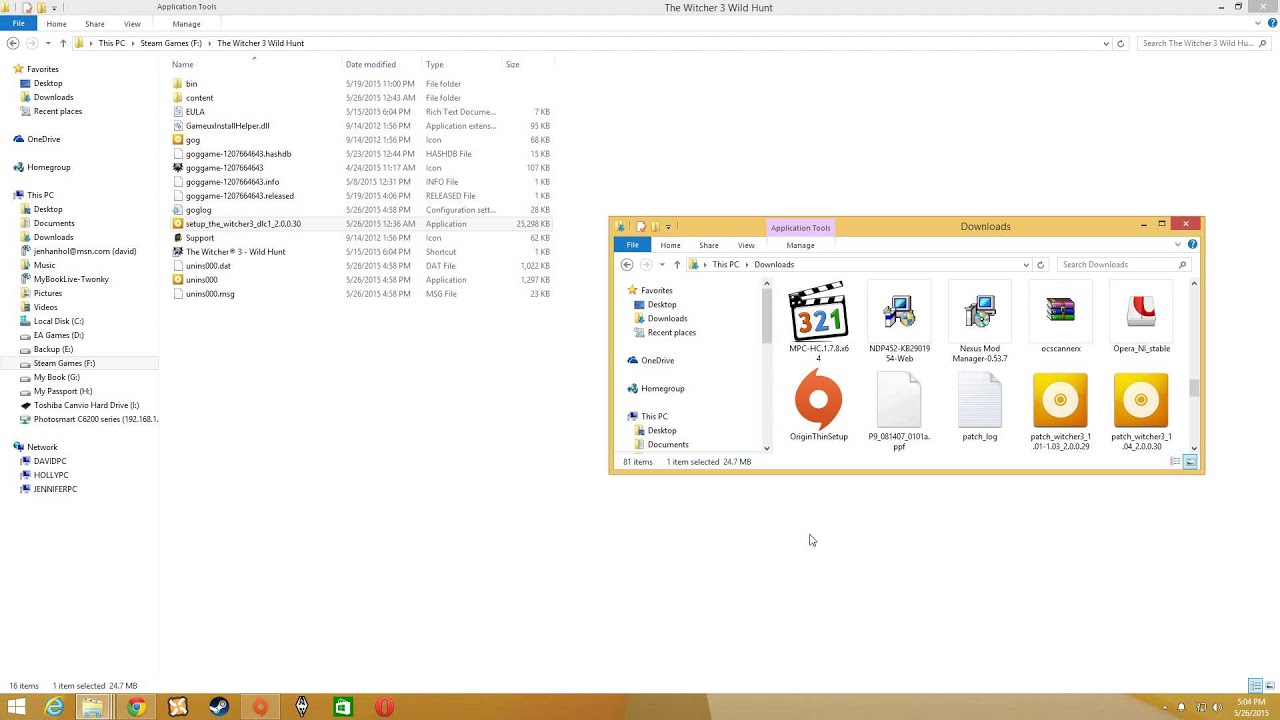Open Windows Store from taskbar
1280x720 pixels.
pyautogui.click(x=343, y=707)
